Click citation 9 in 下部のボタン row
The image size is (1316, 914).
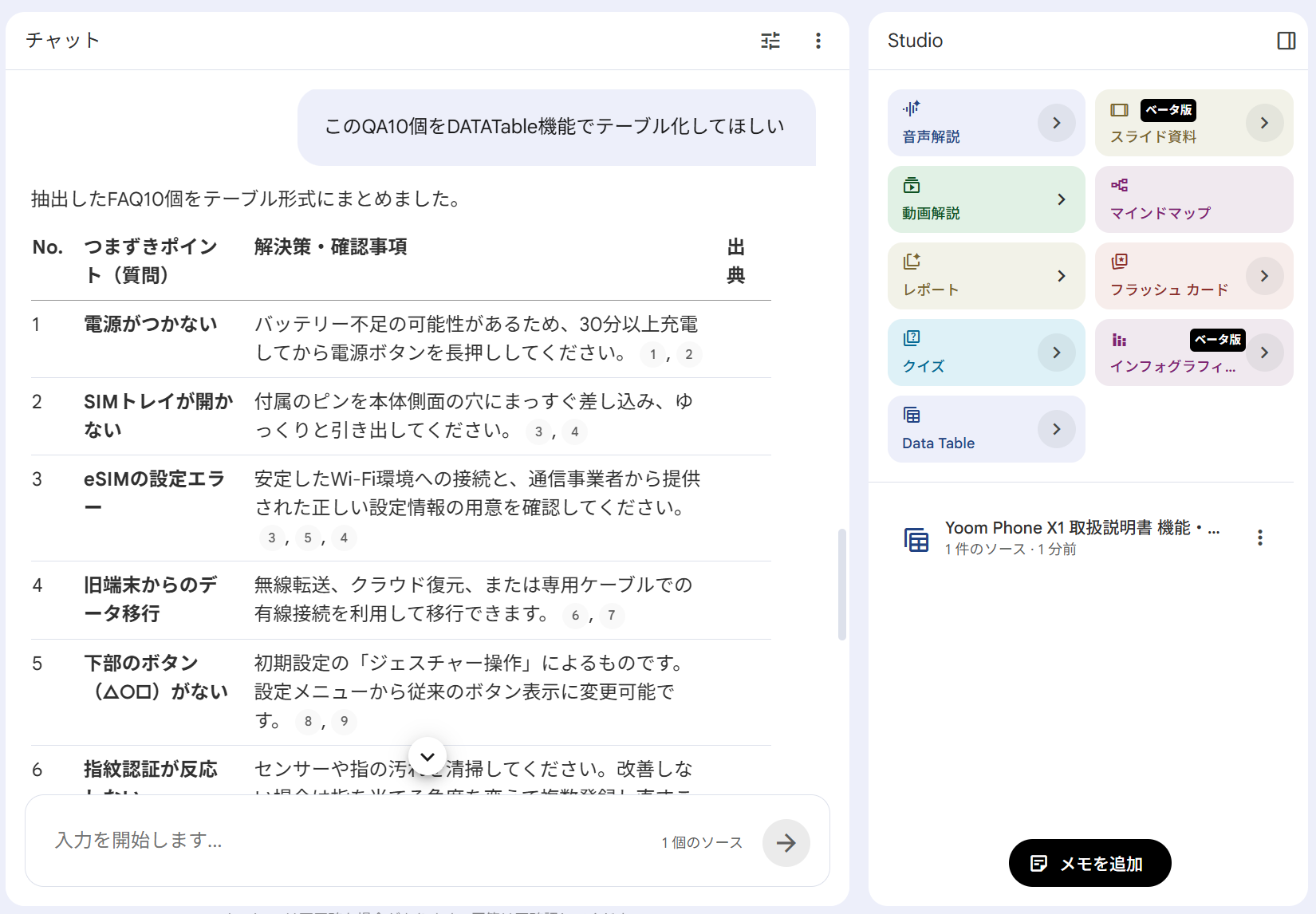point(345,721)
